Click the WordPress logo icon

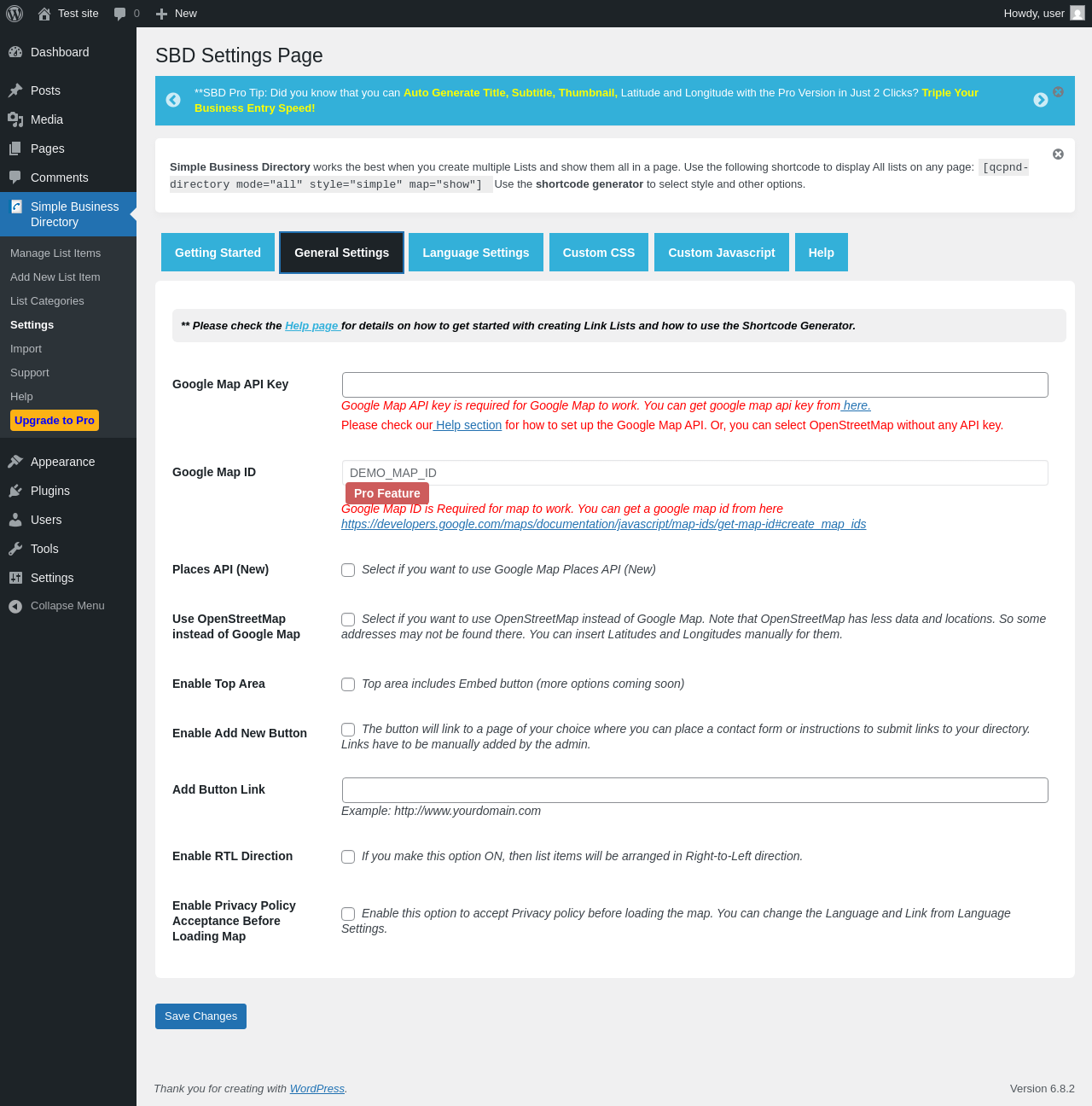point(15,14)
